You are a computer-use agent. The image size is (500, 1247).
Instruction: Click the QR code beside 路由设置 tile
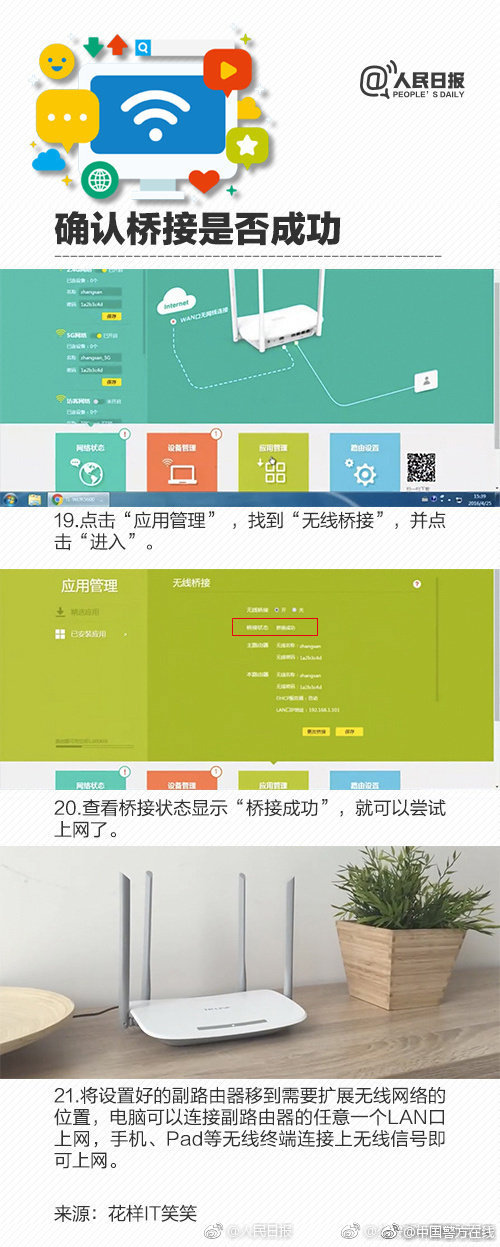tap(421, 468)
